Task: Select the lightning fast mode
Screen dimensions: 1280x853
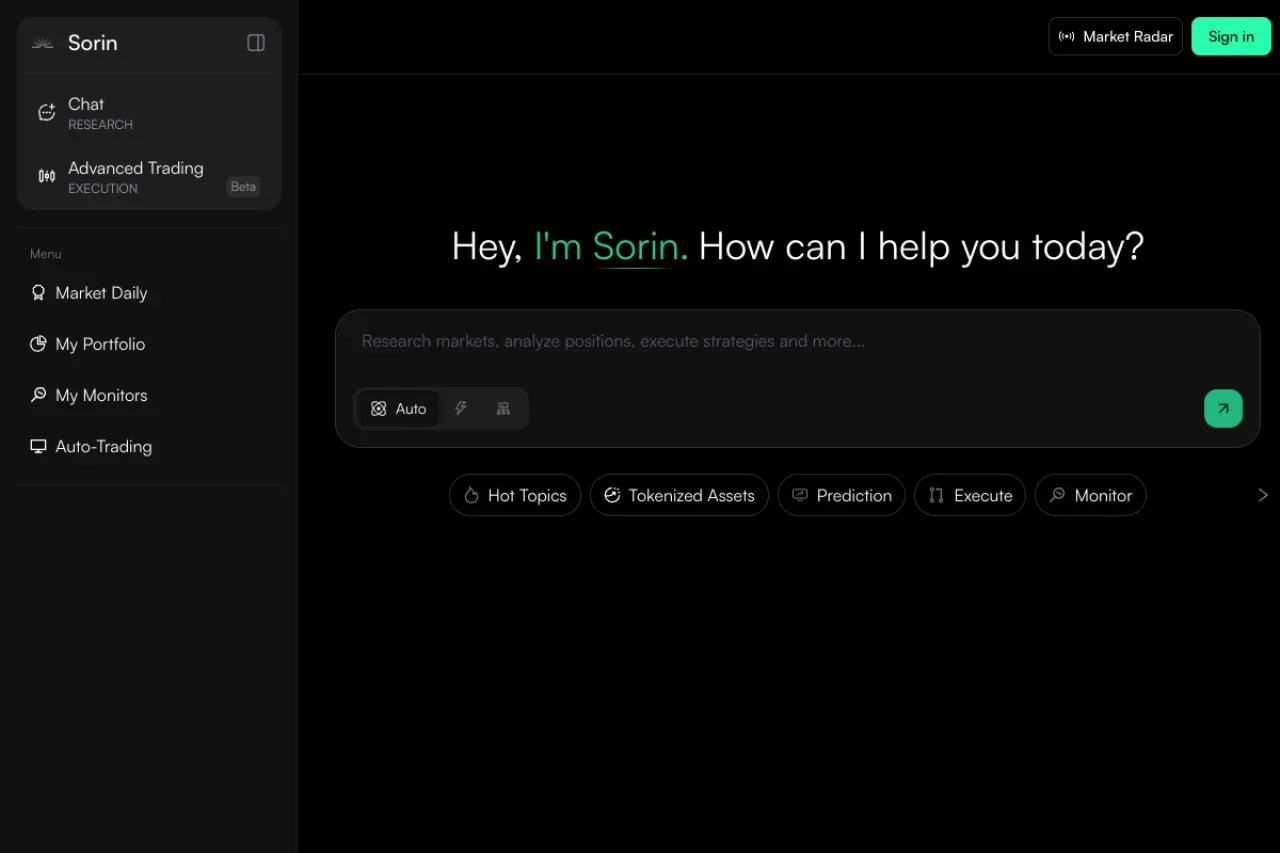Action: [461, 408]
